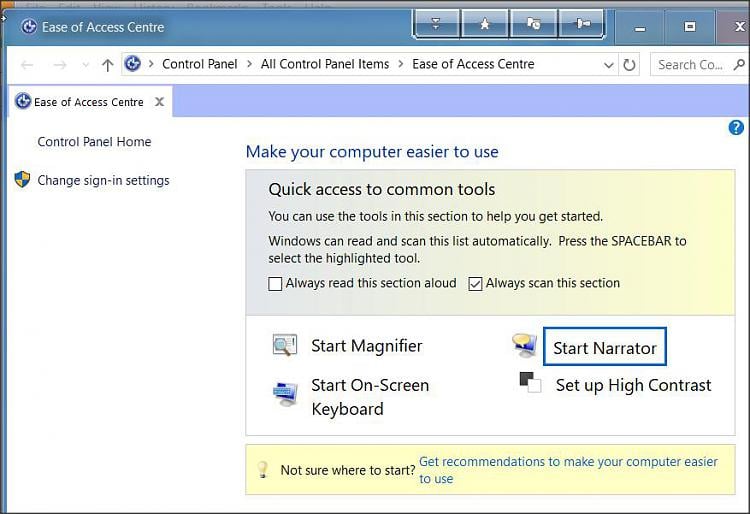
Task: Click the Magnifier icon
Action: (x=285, y=345)
